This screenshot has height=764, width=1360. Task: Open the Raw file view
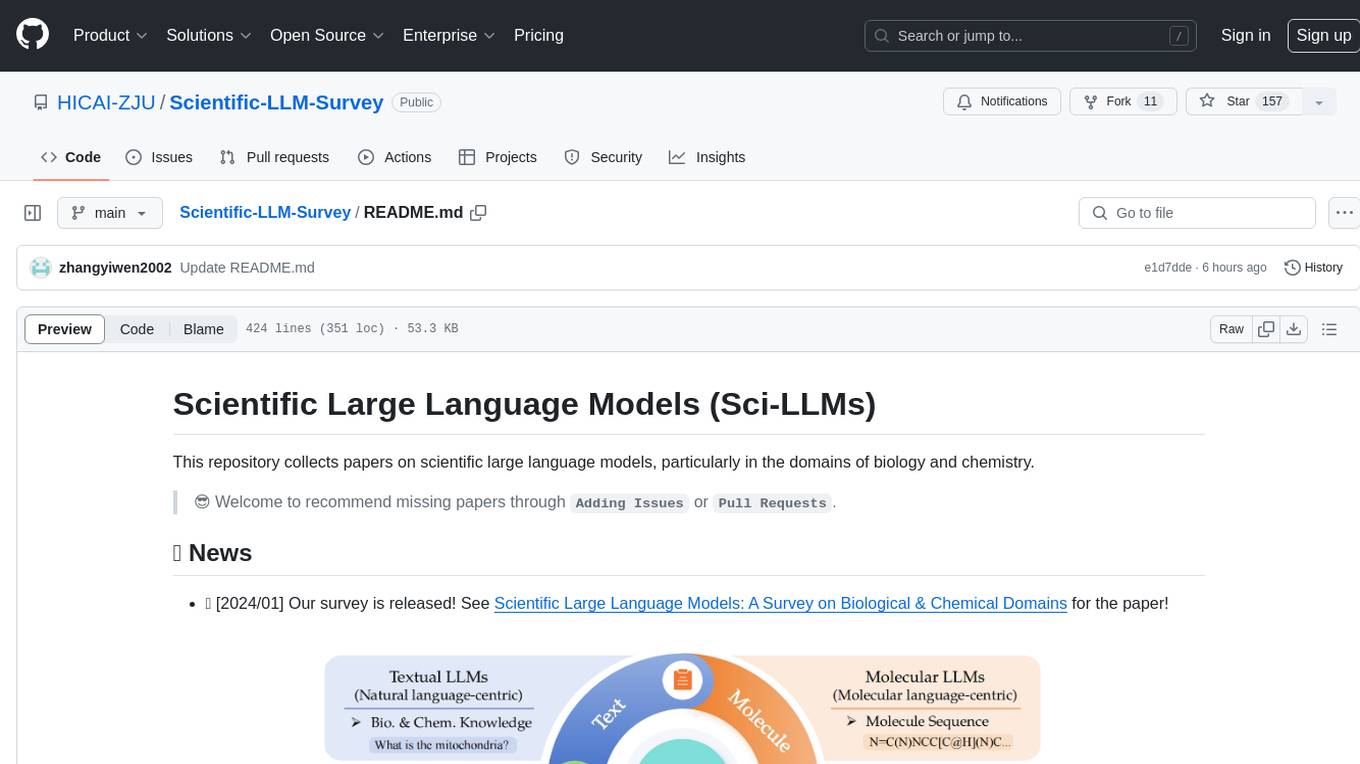1231,329
